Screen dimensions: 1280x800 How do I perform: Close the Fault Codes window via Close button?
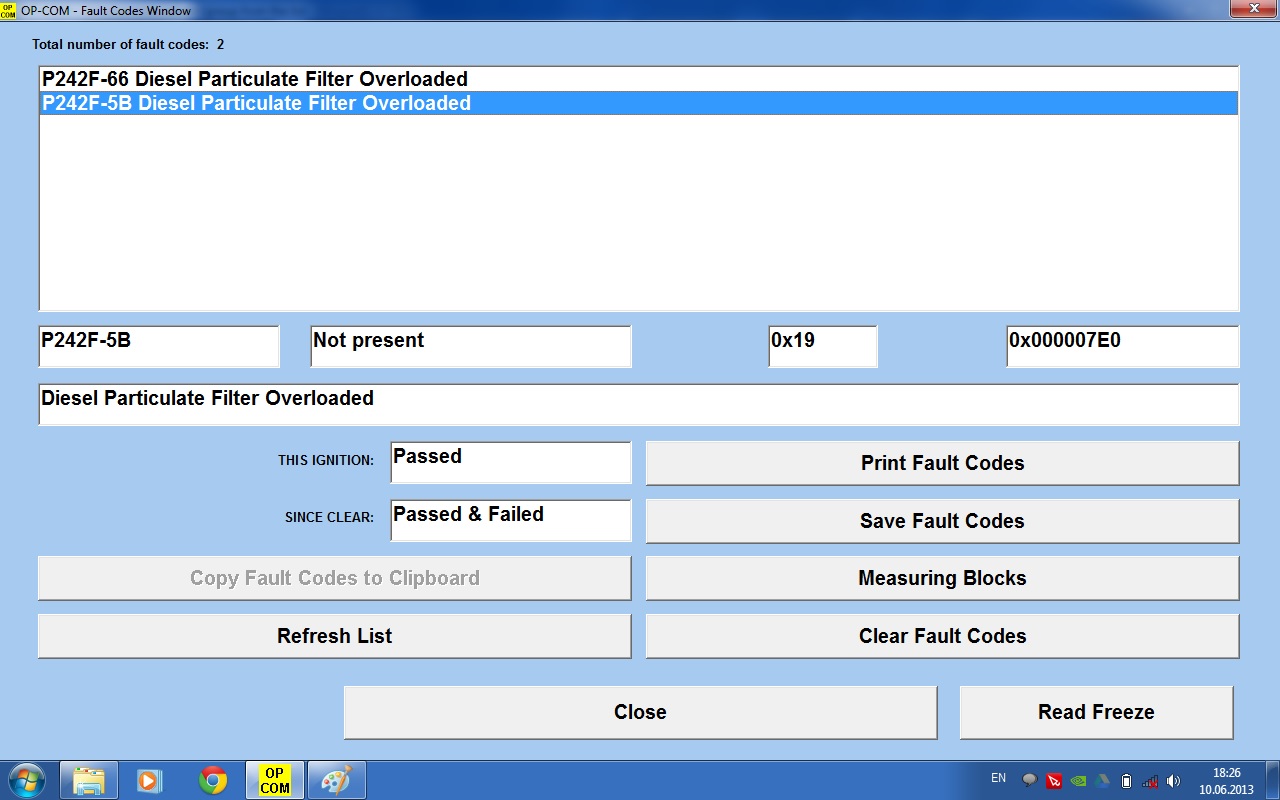pos(640,712)
